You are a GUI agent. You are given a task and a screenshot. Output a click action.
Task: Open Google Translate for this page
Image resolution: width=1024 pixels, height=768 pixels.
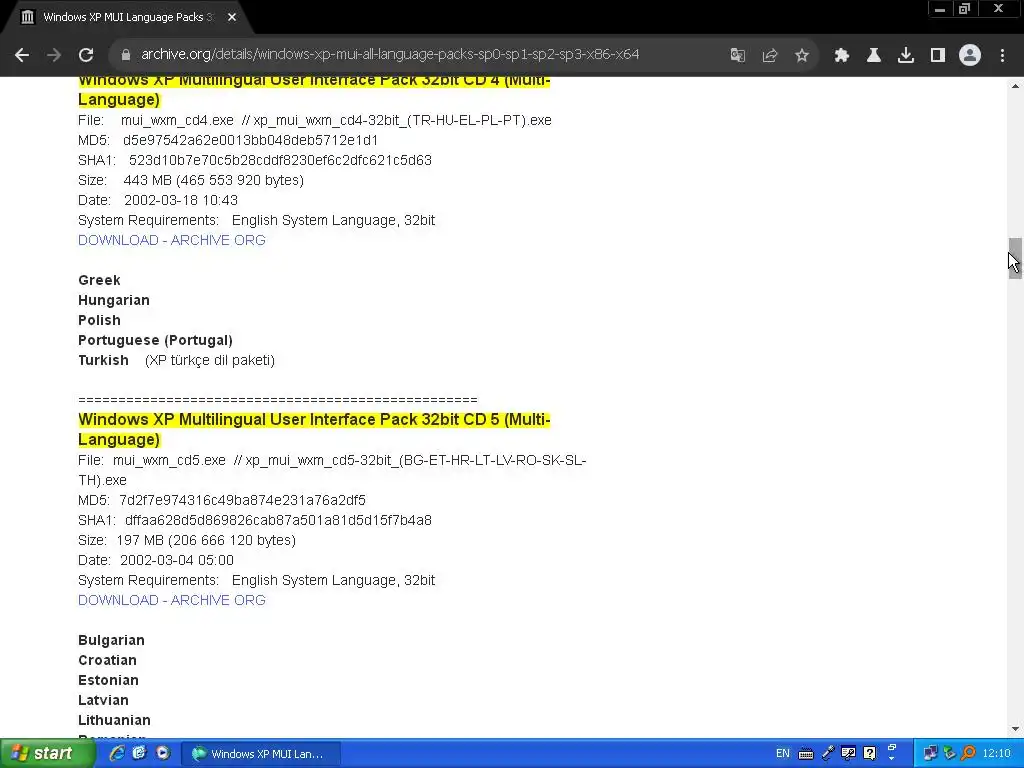pos(738,55)
